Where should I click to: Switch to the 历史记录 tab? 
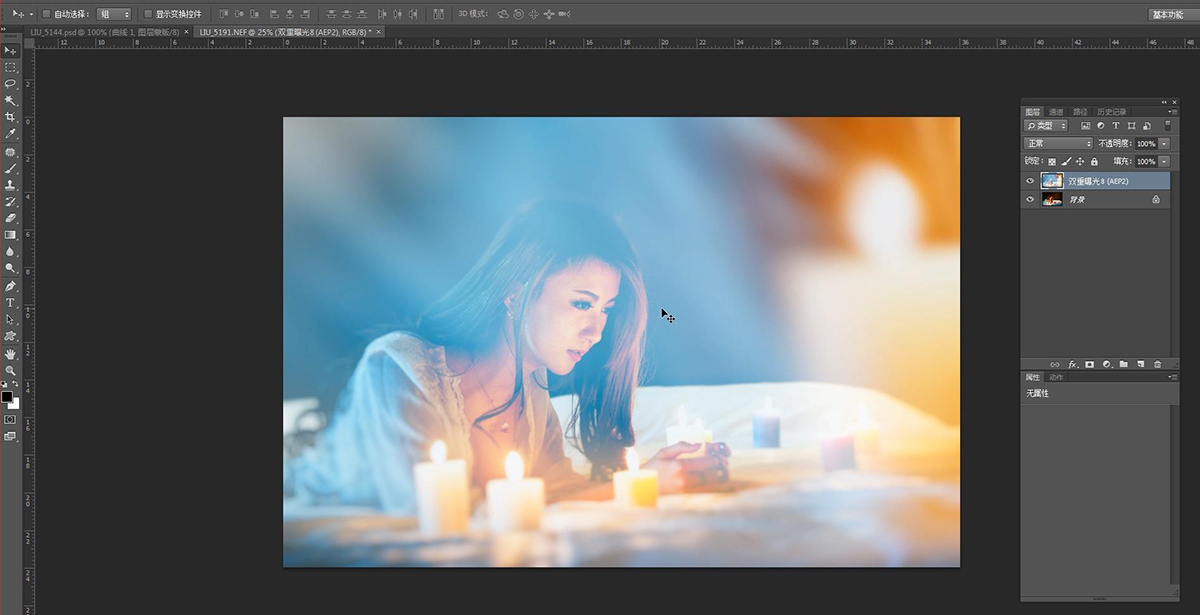click(x=1112, y=111)
